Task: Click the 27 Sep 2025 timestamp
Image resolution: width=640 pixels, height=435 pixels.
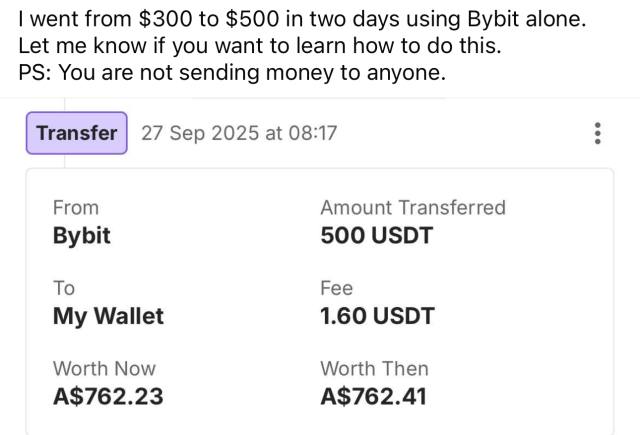Action: pyautogui.click(x=239, y=133)
